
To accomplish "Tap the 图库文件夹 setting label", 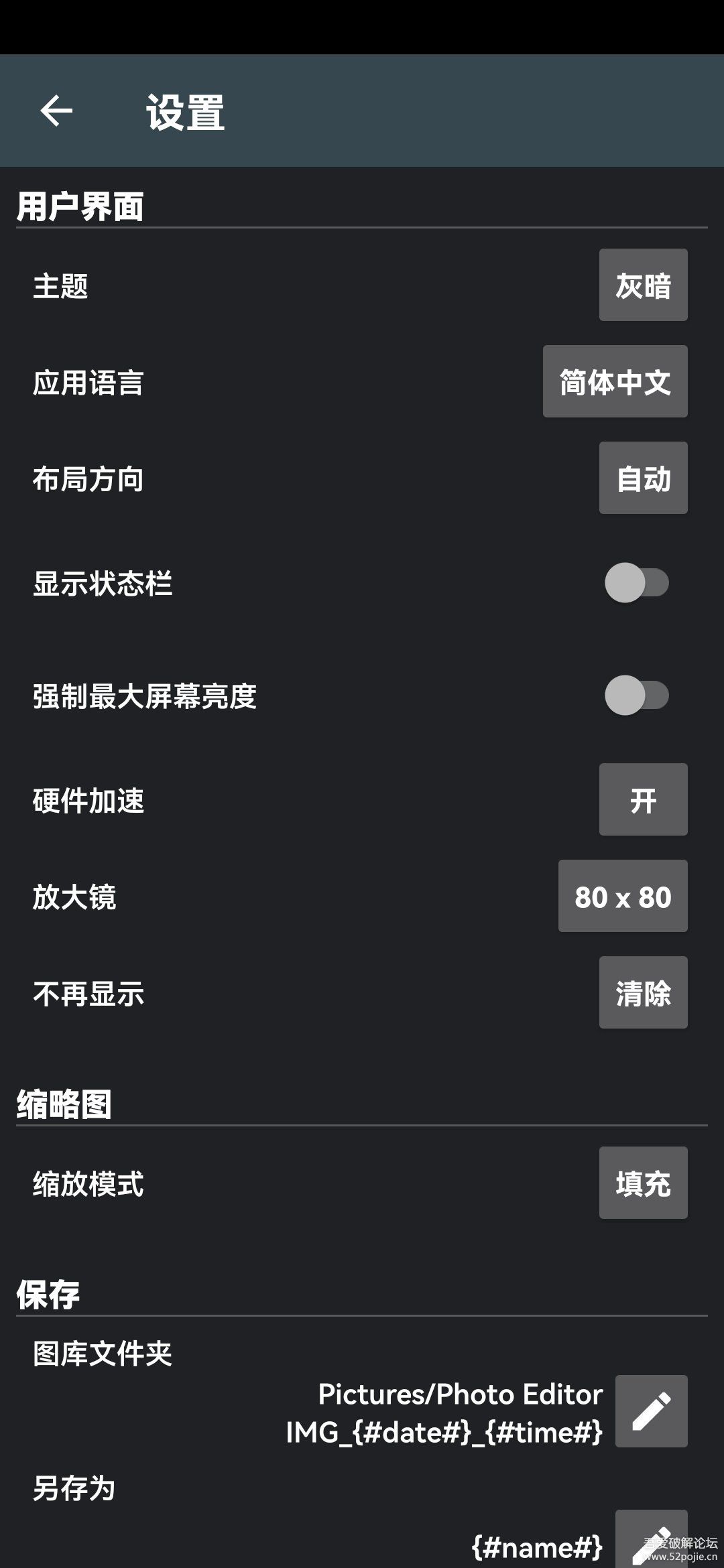I will tap(103, 1353).
